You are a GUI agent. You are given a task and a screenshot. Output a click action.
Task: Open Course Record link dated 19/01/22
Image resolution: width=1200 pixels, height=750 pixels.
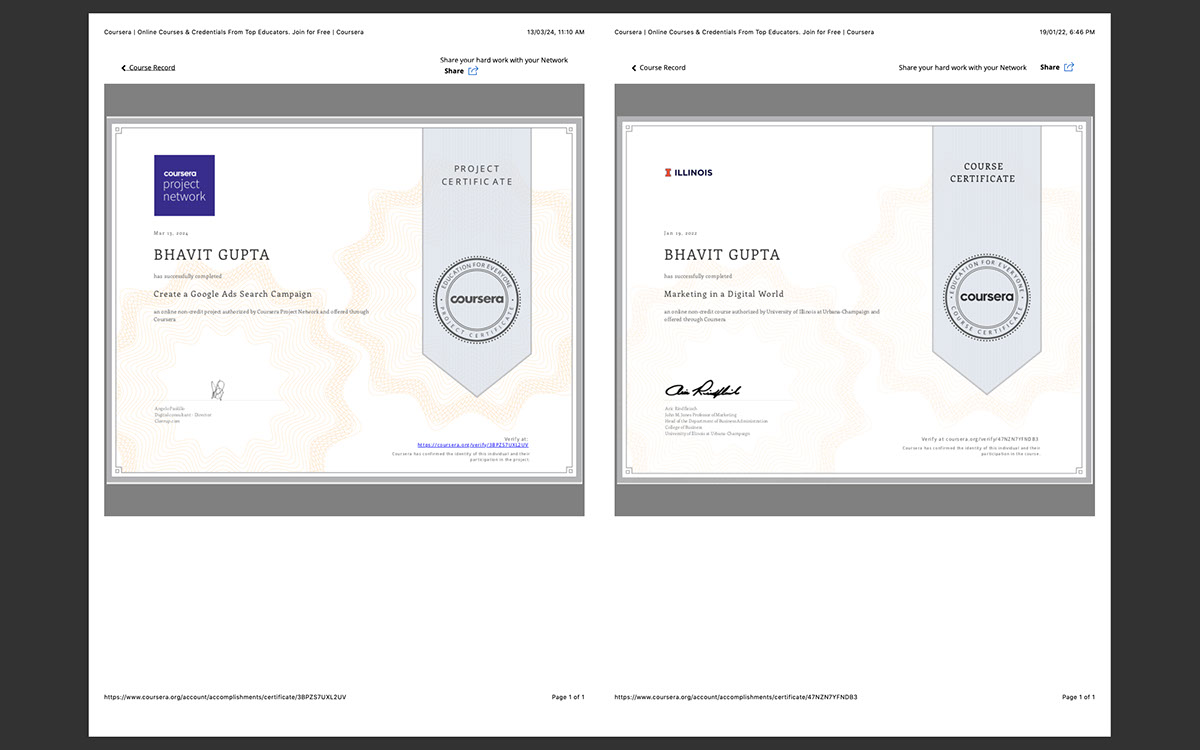(x=662, y=68)
